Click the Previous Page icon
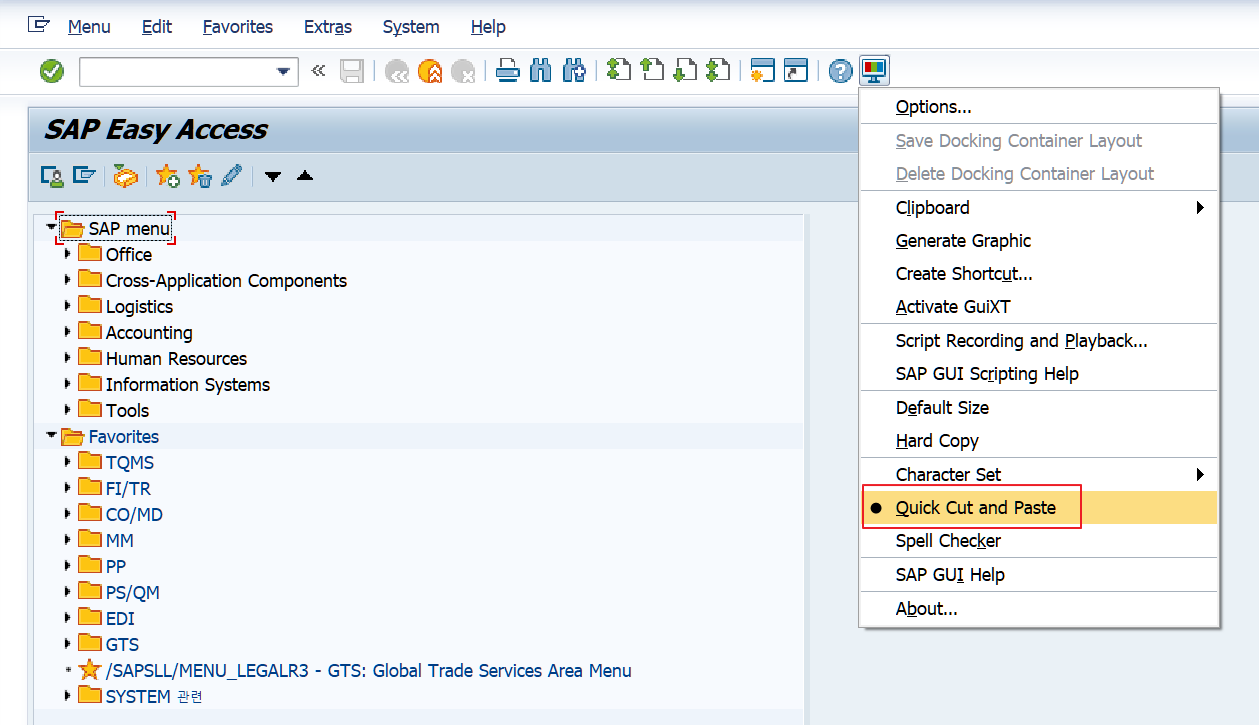 click(x=652, y=71)
